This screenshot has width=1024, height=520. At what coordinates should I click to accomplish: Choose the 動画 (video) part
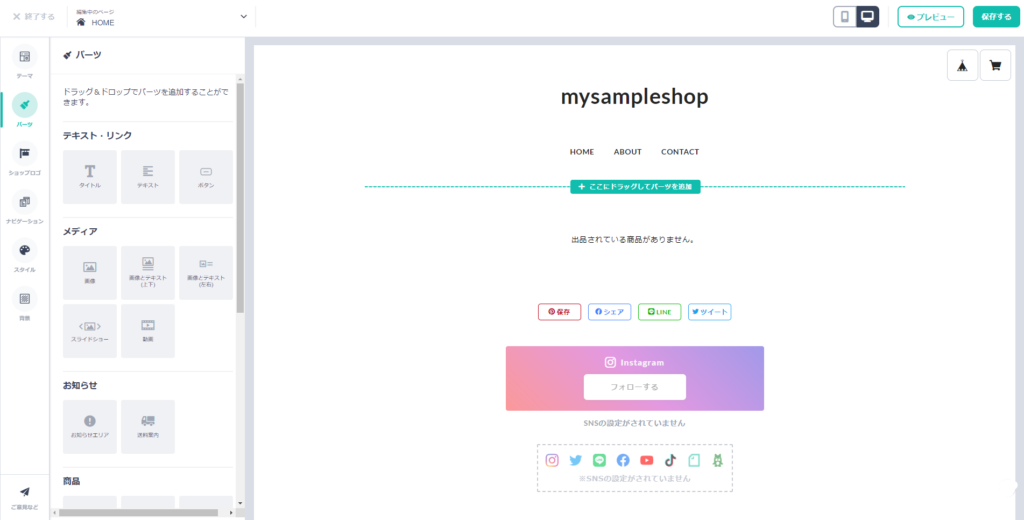point(148,330)
